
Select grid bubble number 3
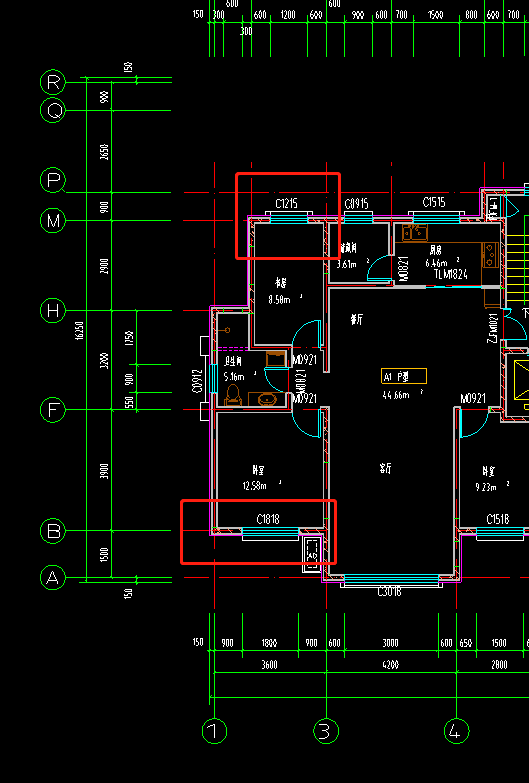[326, 732]
